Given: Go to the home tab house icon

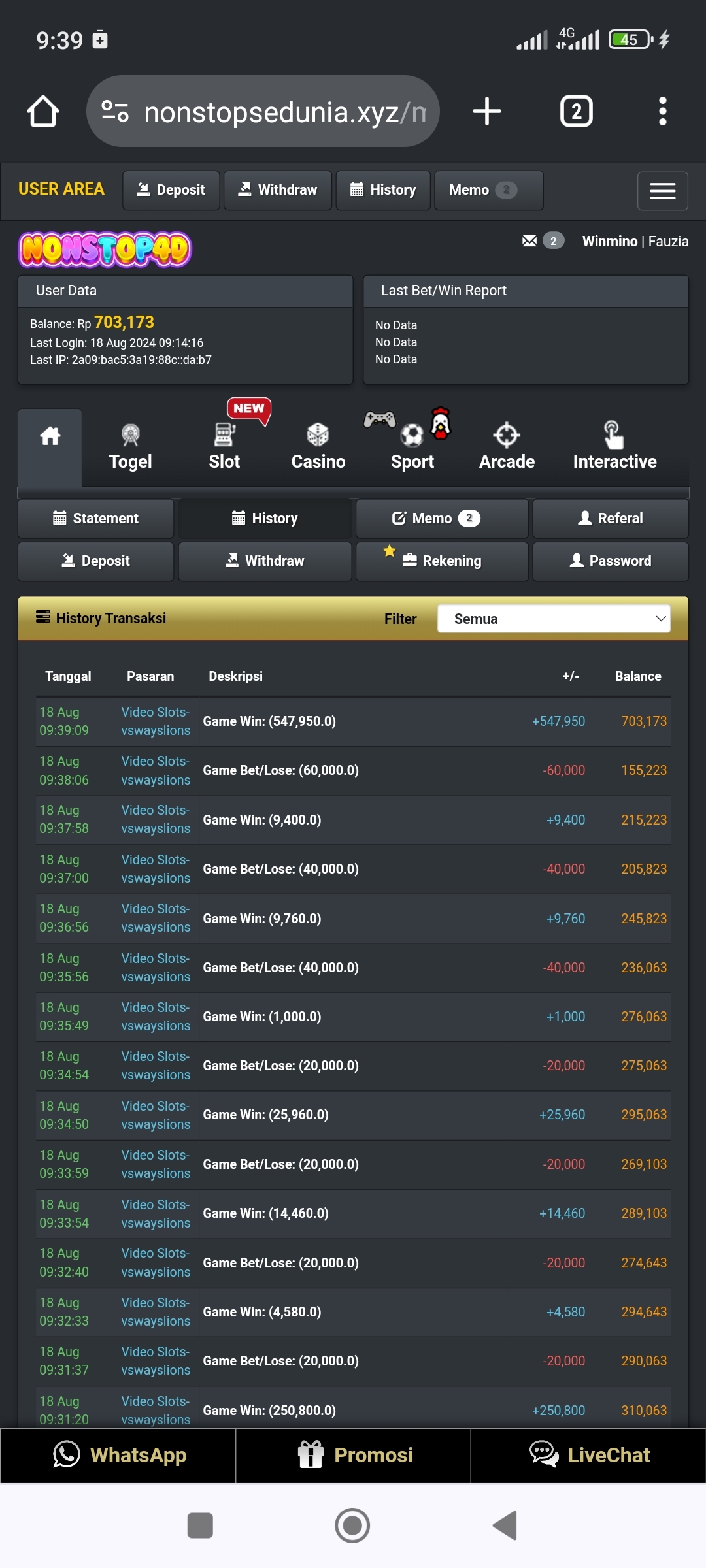Looking at the screenshot, I should pos(50,448).
